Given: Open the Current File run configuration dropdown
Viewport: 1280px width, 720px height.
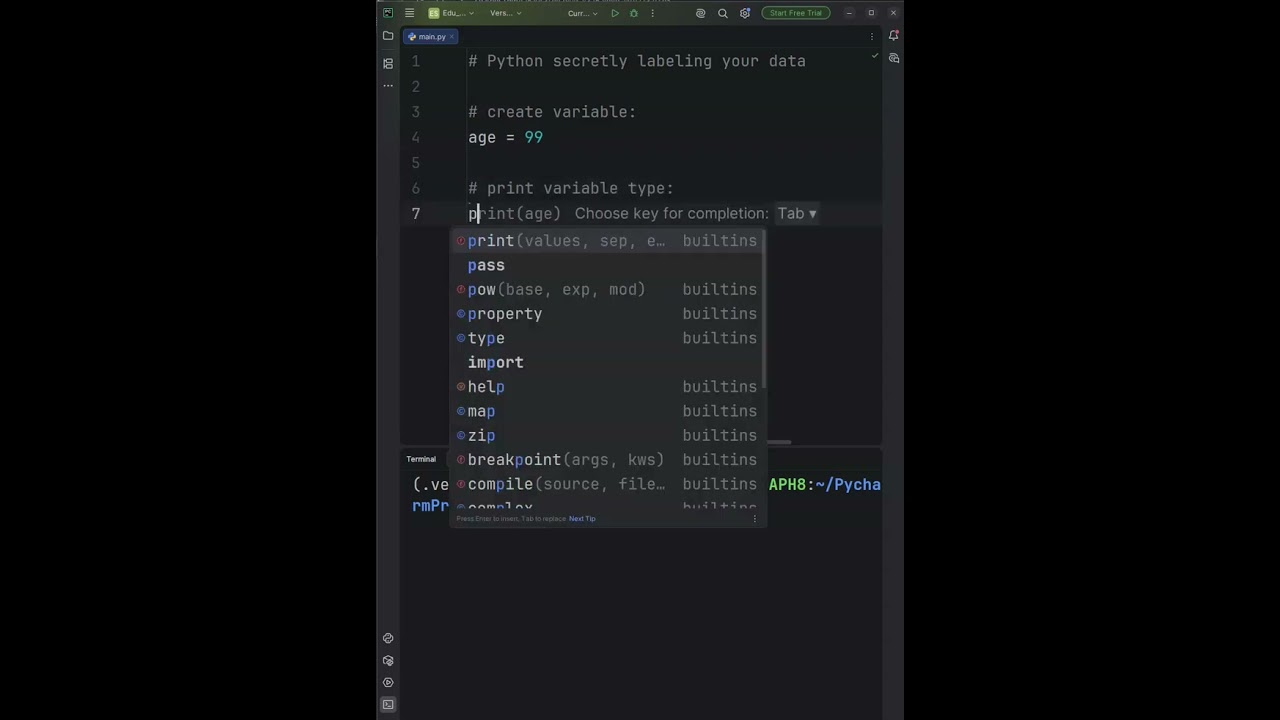Looking at the screenshot, I should (582, 13).
